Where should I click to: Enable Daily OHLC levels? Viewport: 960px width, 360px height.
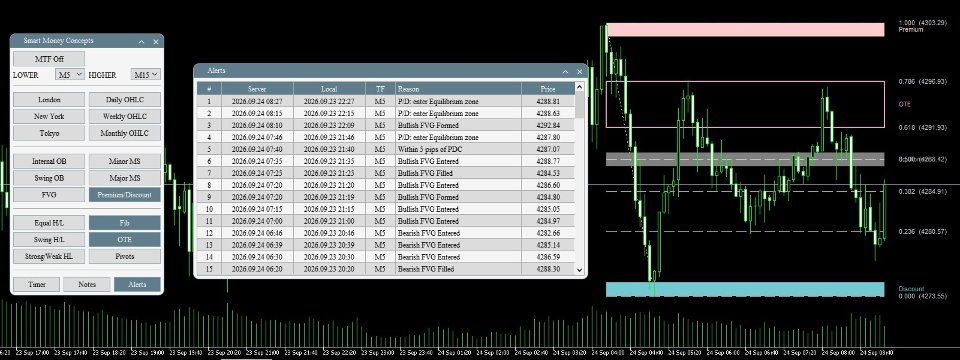pos(125,100)
